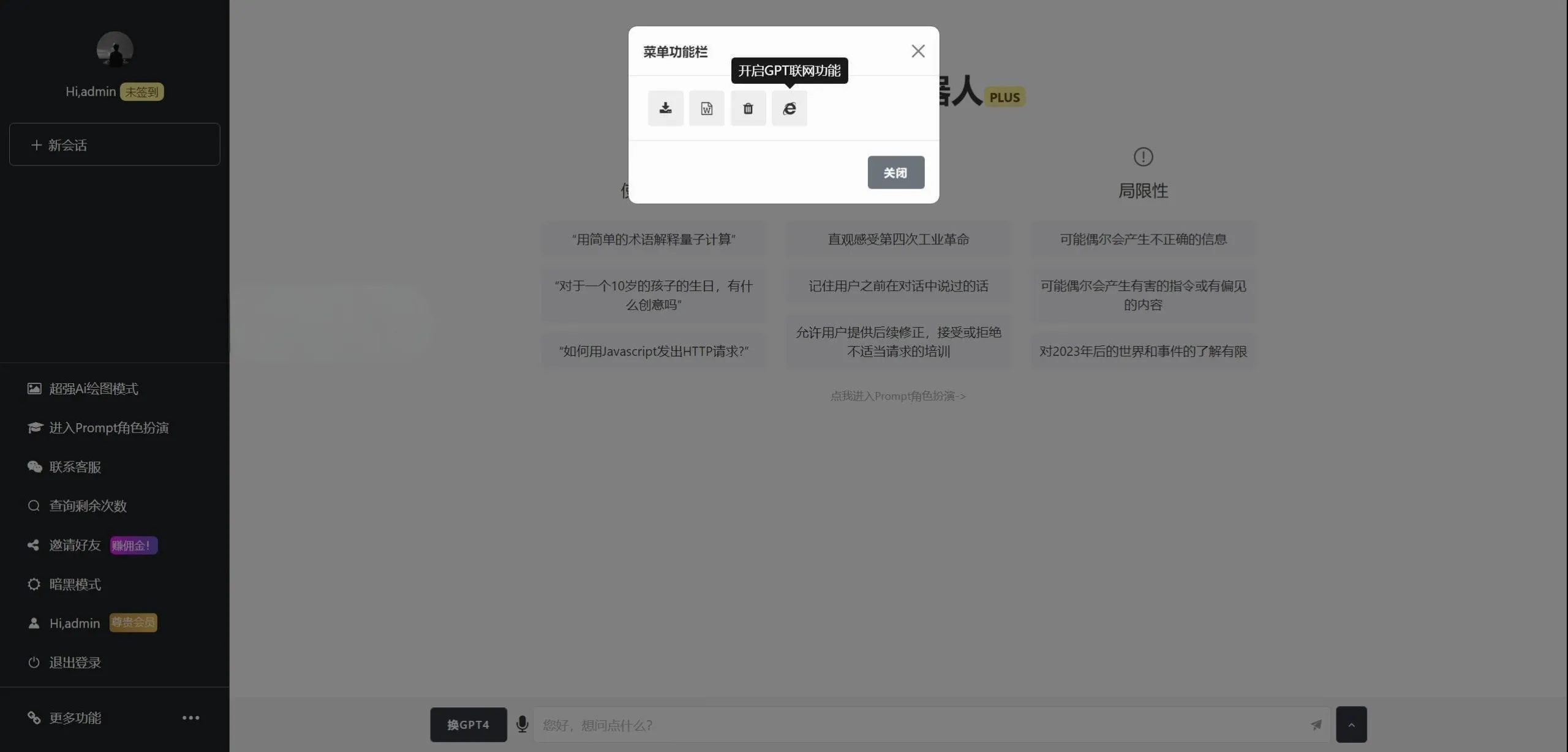The width and height of the screenshot is (1568, 752).
Task: Click the 关闭 button
Action: coord(895,173)
